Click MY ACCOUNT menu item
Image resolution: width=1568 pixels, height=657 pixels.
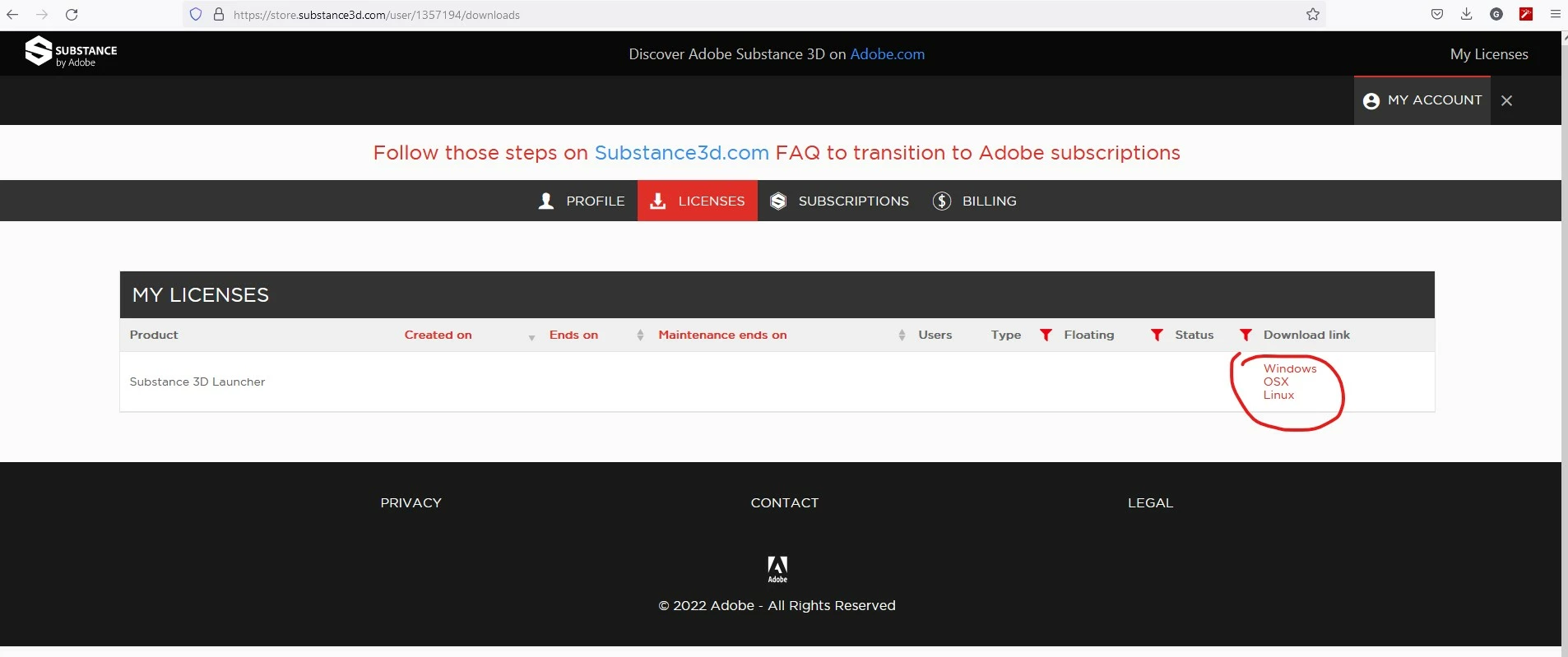pyautogui.click(x=1422, y=100)
